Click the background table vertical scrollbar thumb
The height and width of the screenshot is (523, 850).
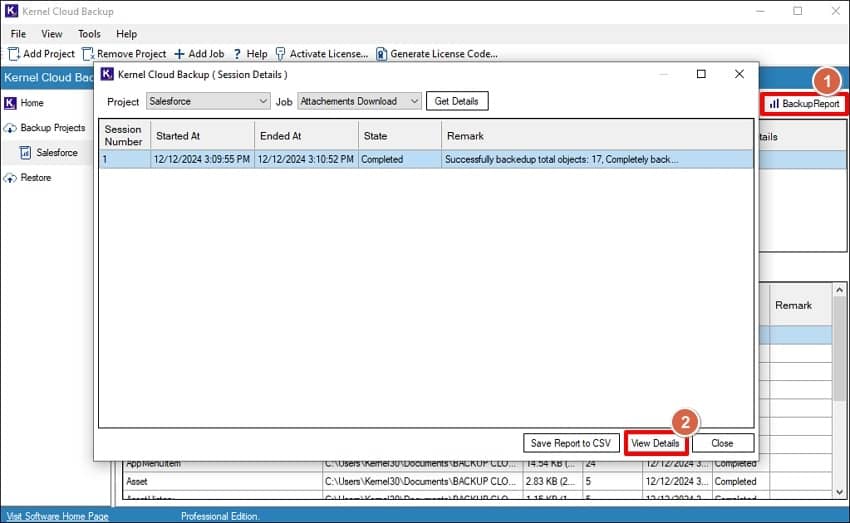tap(839, 348)
